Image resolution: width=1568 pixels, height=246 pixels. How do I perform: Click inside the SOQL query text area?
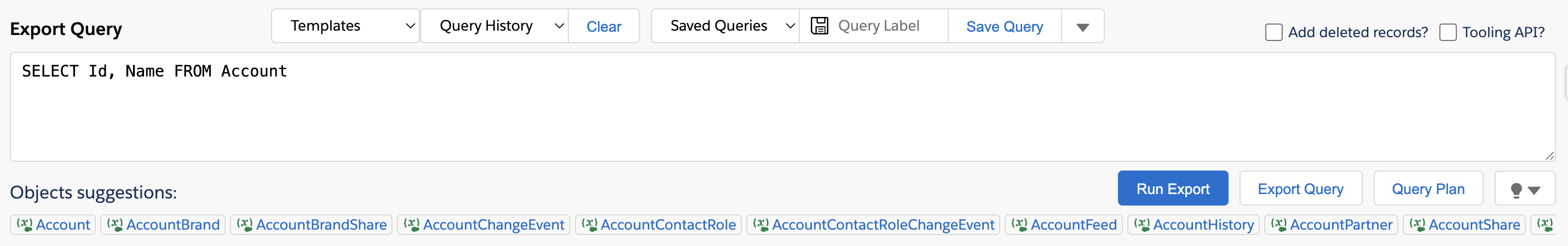click(x=782, y=107)
